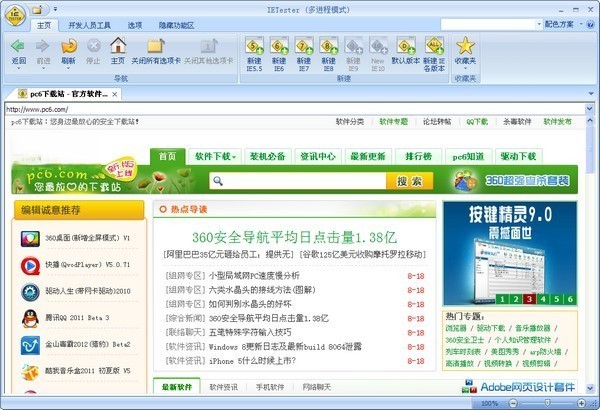Close the pc6 download site tab
Screen dimensions: 600x410
pos(114,94)
